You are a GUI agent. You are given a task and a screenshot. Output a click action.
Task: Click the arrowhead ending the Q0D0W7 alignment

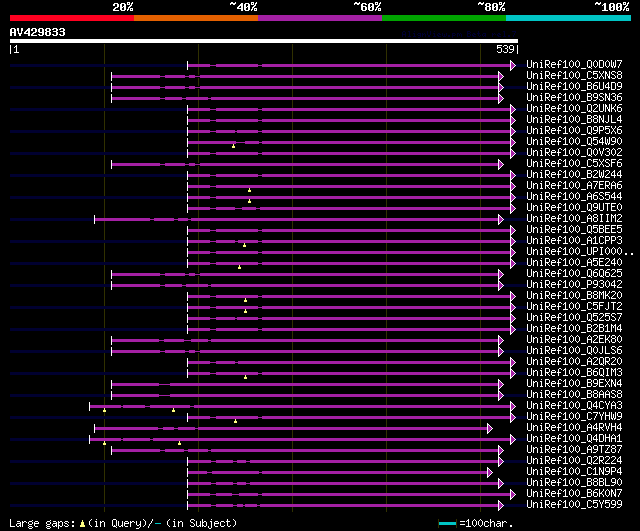(x=513, y=65)
